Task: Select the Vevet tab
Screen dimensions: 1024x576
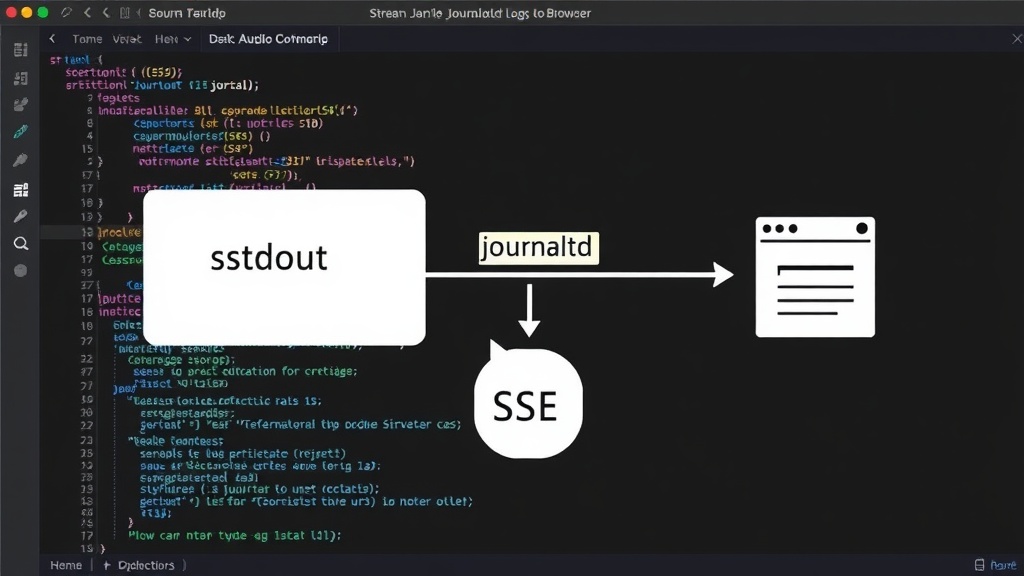Action: pos(127,39)
